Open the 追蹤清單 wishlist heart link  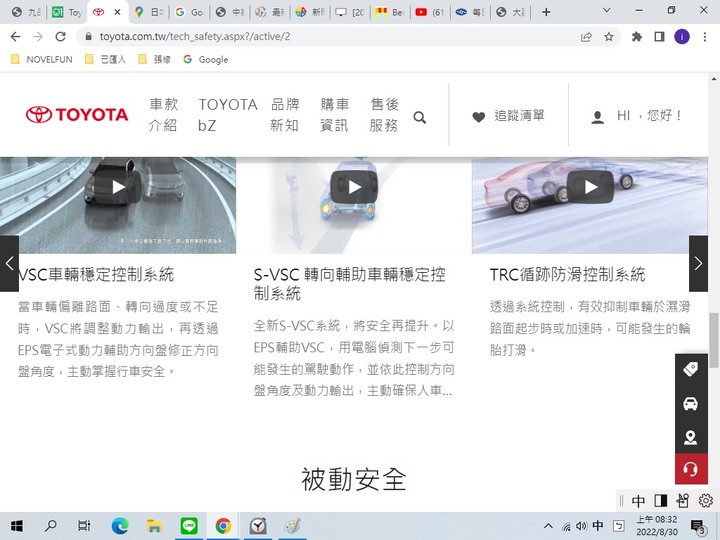click(508, 116)
